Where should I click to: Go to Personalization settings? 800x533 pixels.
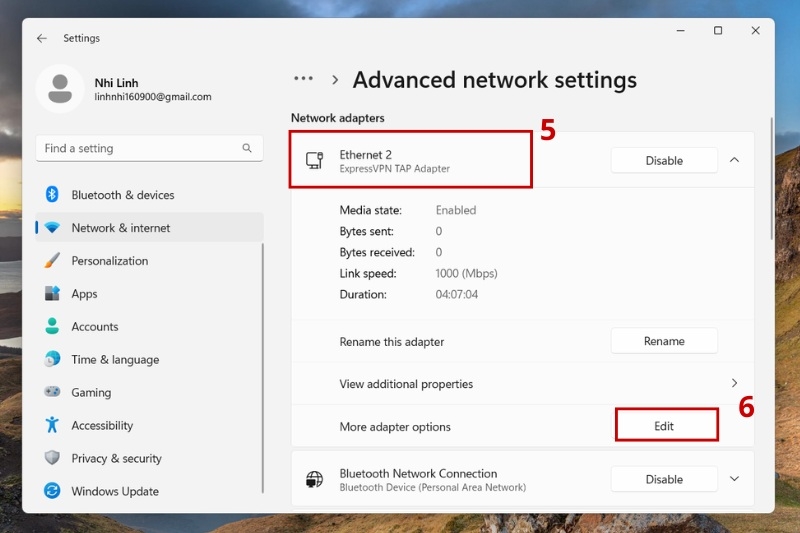point(149,260)
